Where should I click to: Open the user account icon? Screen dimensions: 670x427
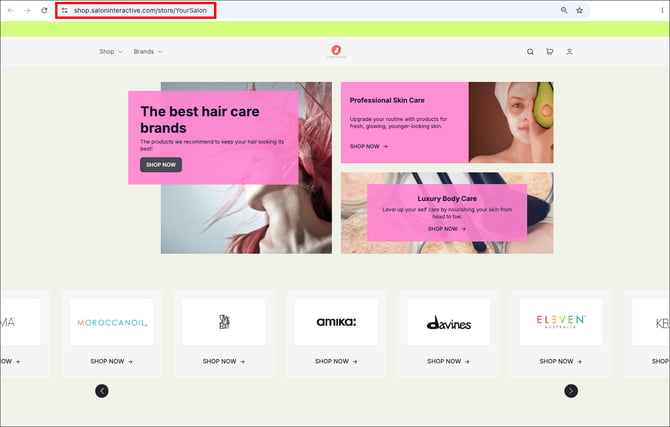tap(569, 52)
